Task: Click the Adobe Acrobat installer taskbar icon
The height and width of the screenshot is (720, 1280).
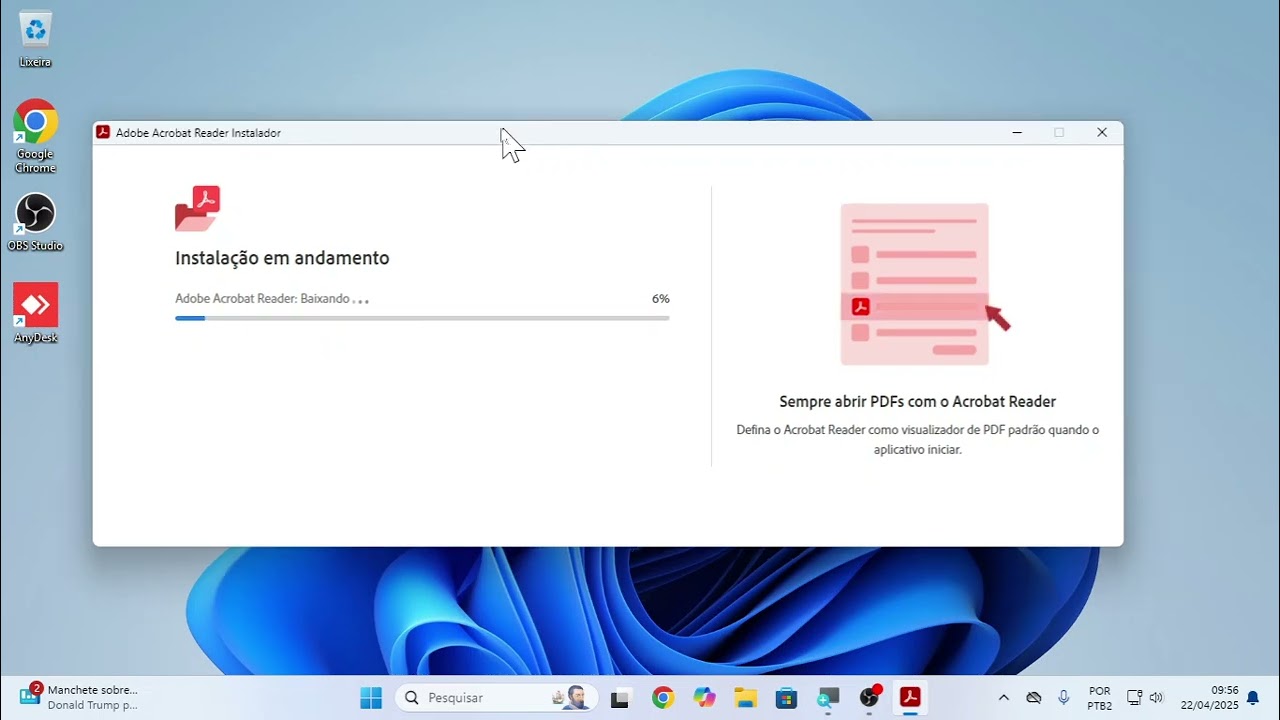Action: coord(910,698)
